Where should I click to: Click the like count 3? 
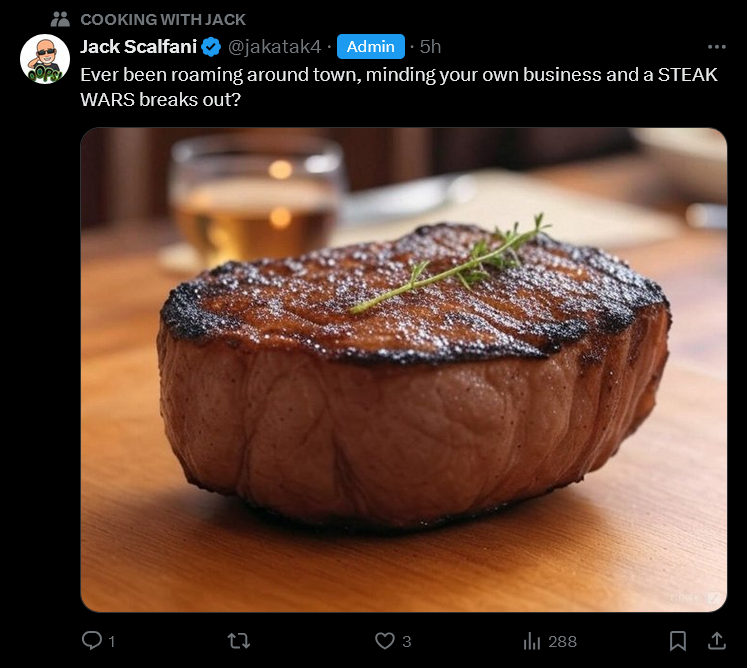[406, 642]
